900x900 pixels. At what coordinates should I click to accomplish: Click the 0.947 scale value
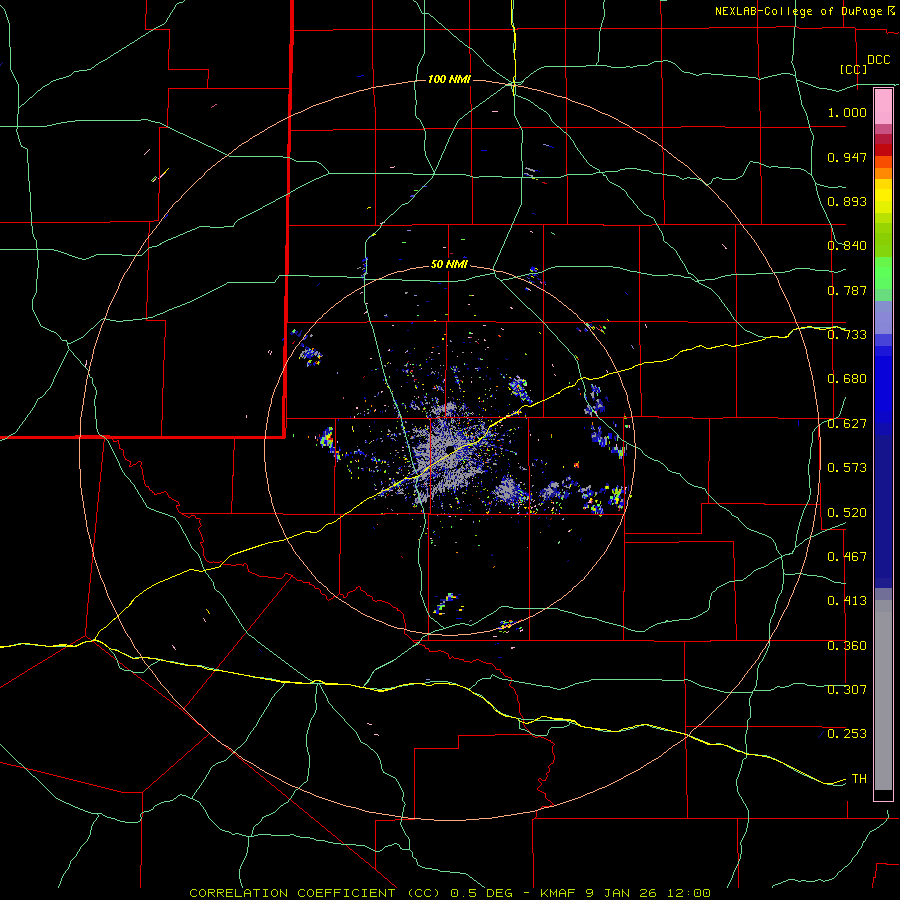(x=847, y=157)
